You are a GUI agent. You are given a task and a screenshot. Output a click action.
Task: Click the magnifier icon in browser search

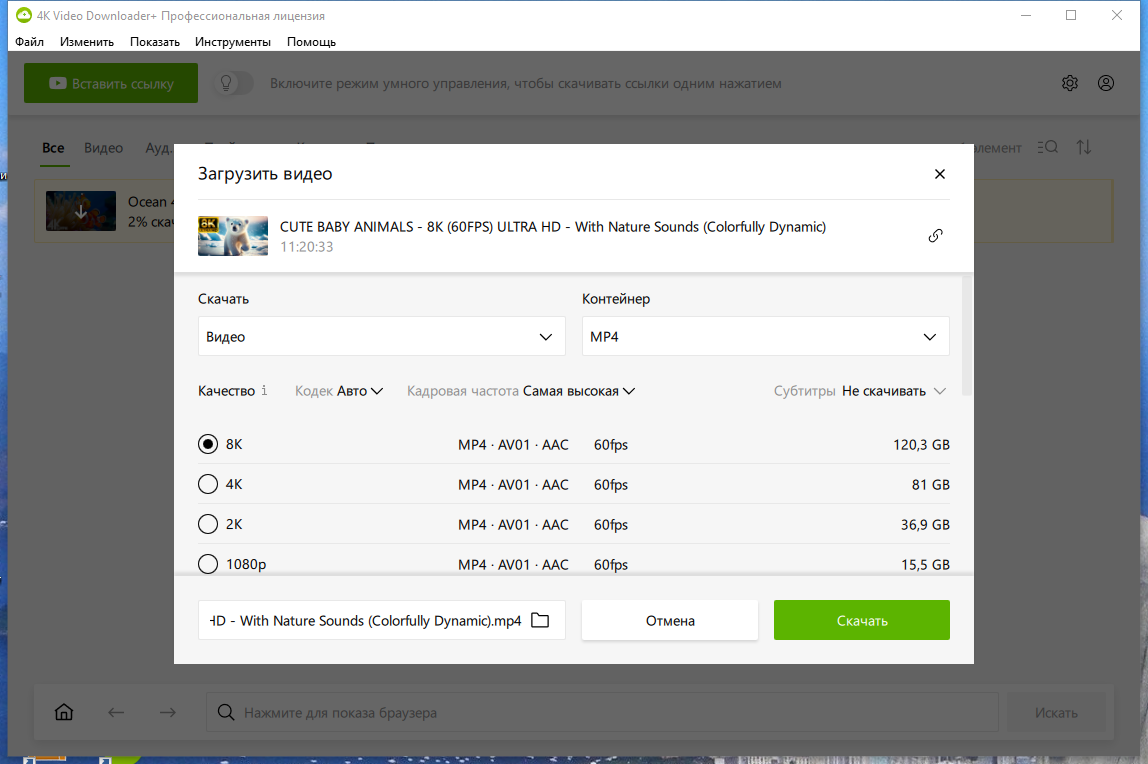point(226,712)
